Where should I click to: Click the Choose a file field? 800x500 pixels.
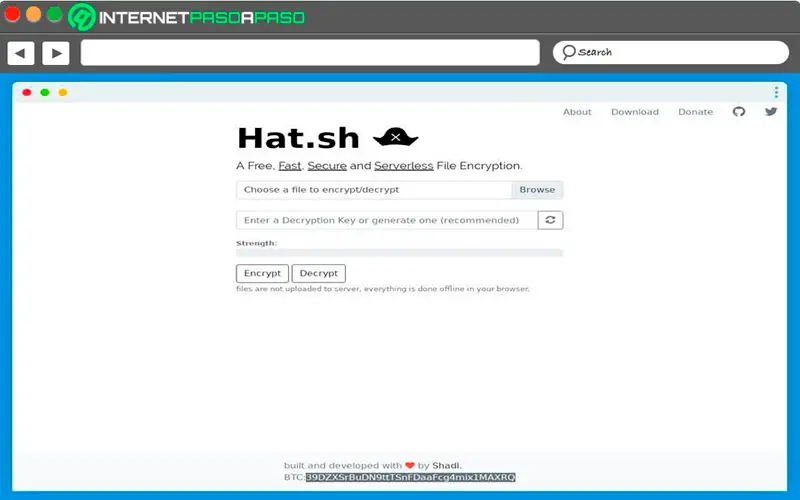374,190
